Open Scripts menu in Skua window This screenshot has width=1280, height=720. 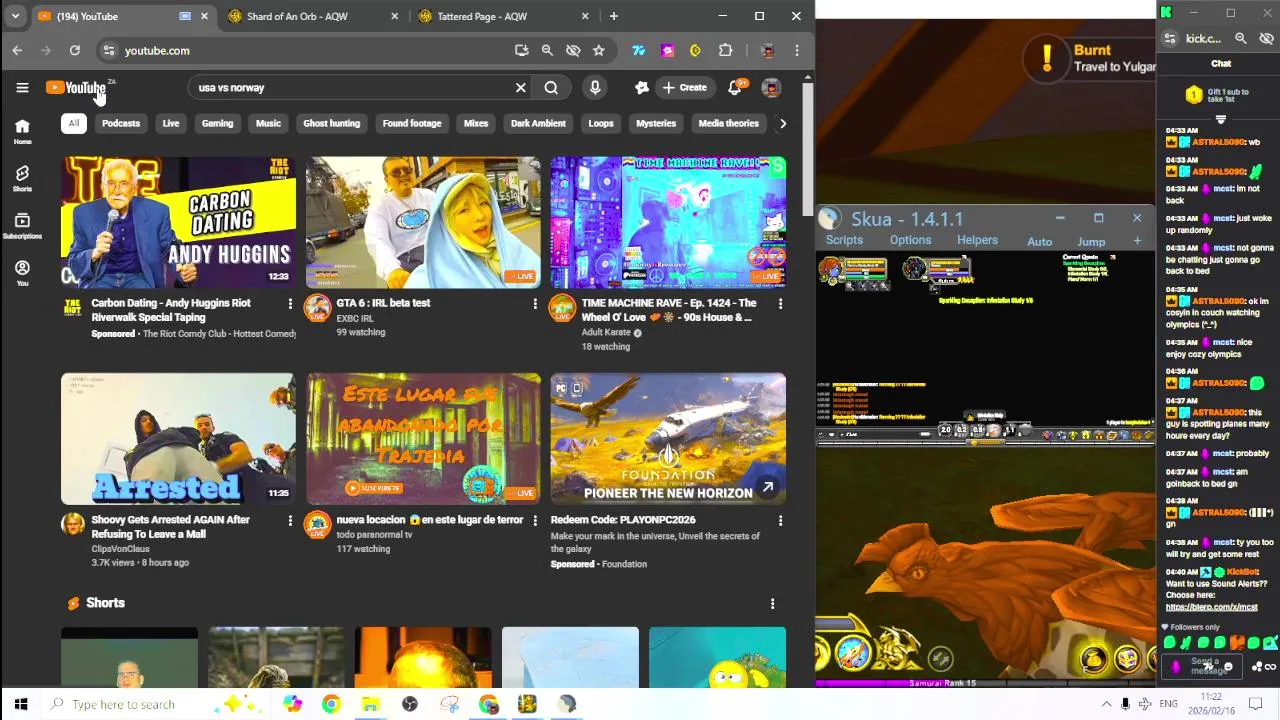point(844,241)
